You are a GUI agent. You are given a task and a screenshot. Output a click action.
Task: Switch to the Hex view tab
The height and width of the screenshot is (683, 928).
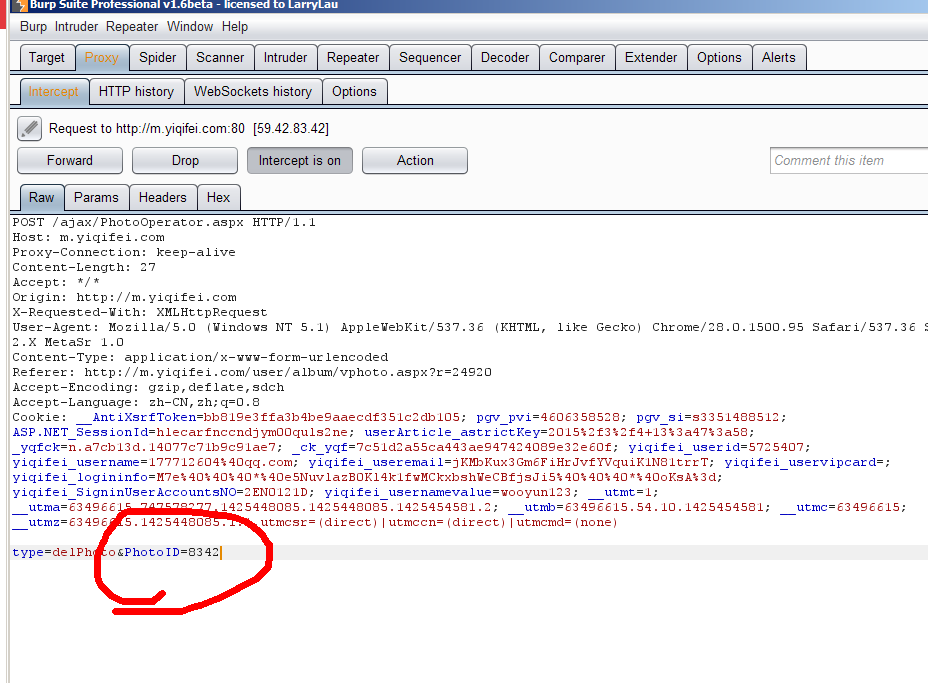[x=218, y=197]
